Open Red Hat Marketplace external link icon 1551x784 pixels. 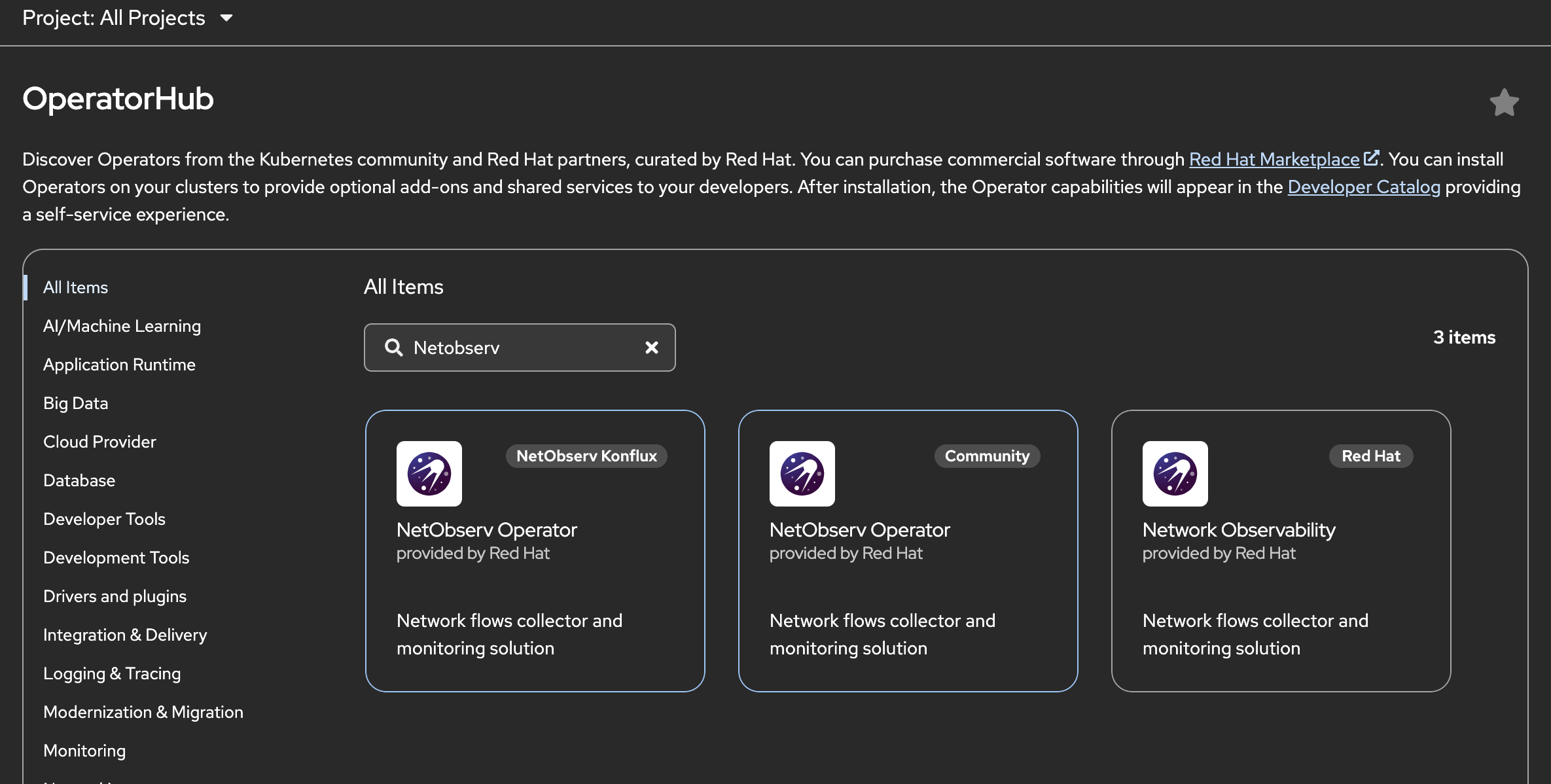pos(1370,158)
